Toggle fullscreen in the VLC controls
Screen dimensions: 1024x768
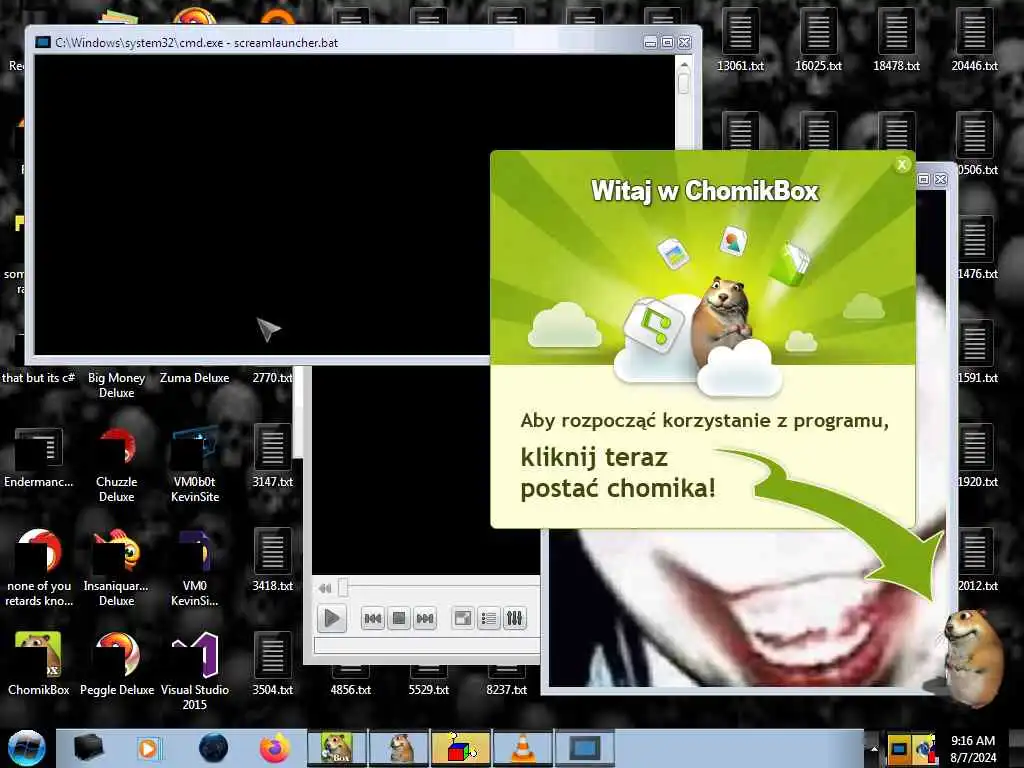(x=463, y=618)
